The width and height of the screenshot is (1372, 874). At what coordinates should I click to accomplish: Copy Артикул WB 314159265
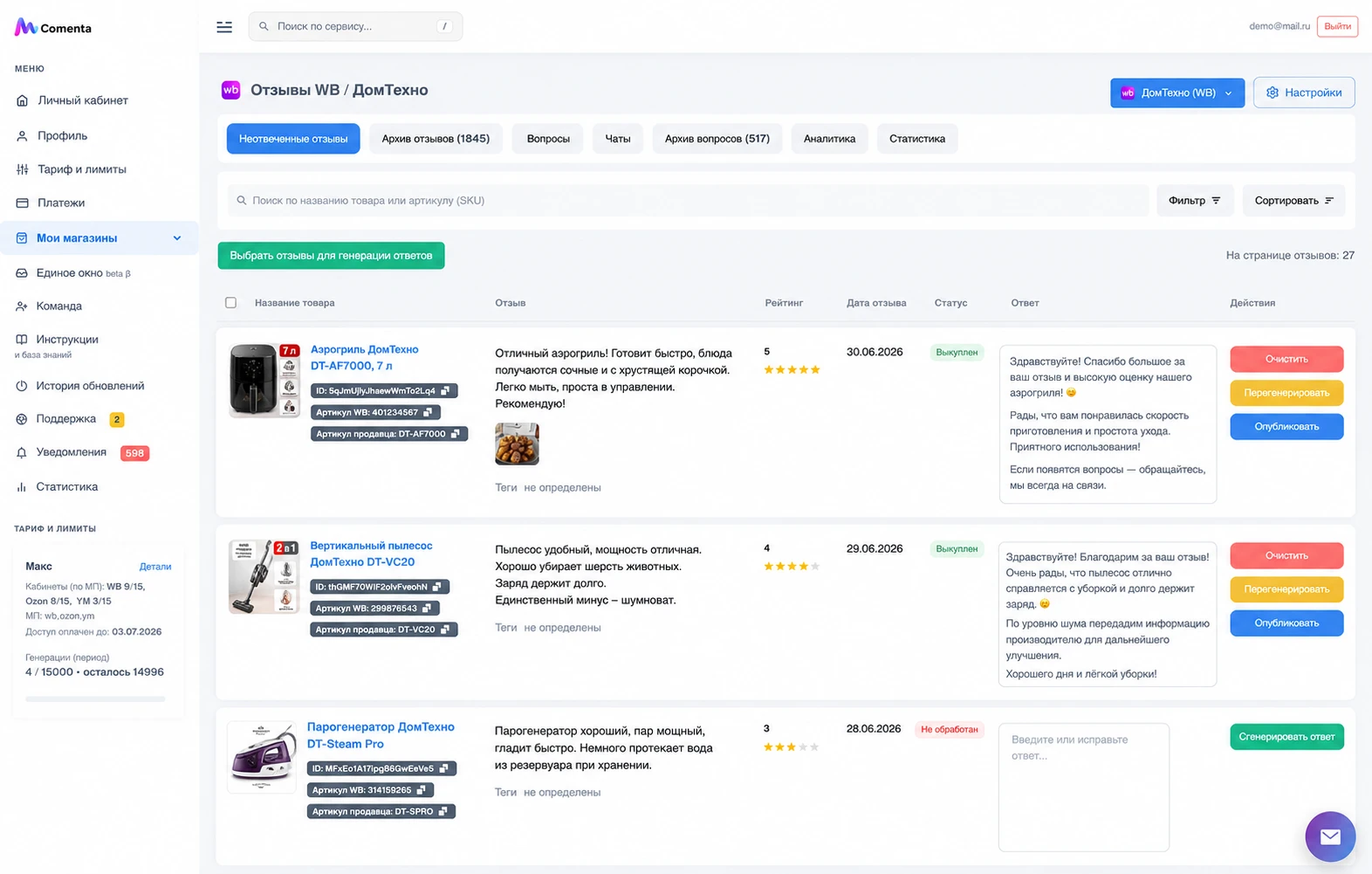point(421,790)
